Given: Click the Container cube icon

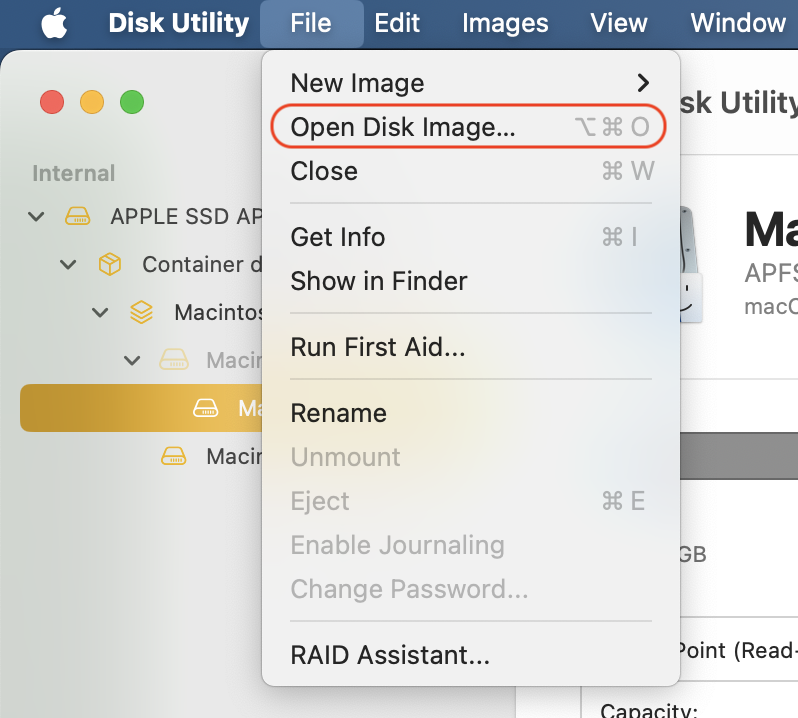Looking at the screenshot, I should 109,264.
